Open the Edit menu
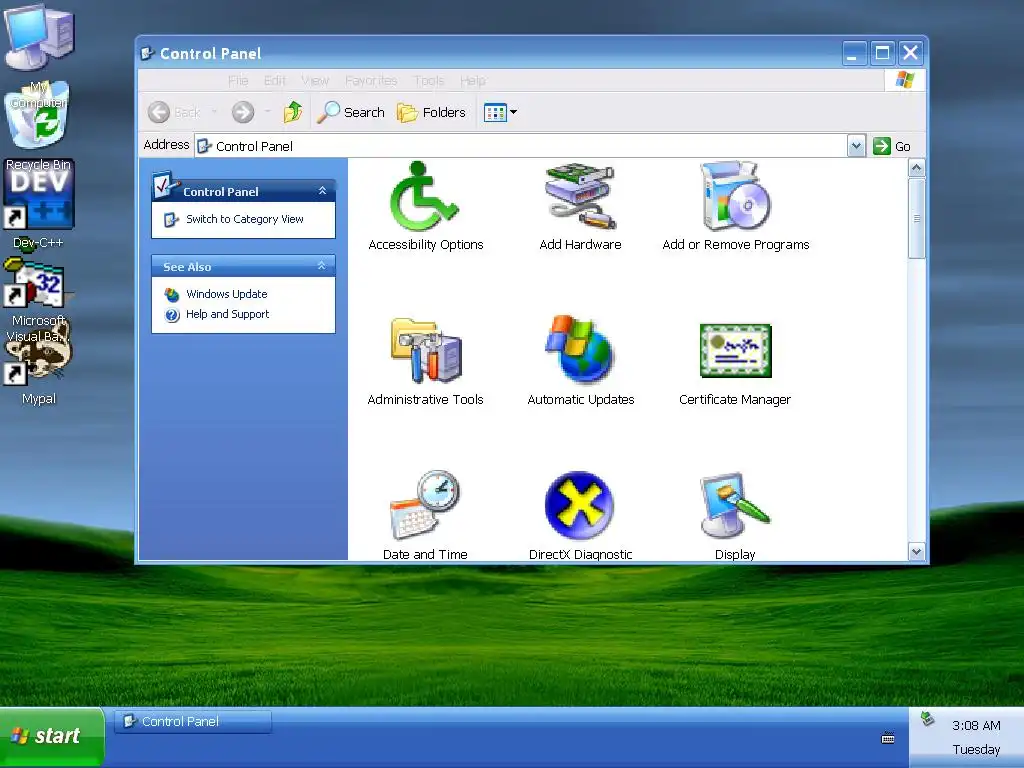The image size is (1024, 768). click(275, 81)
